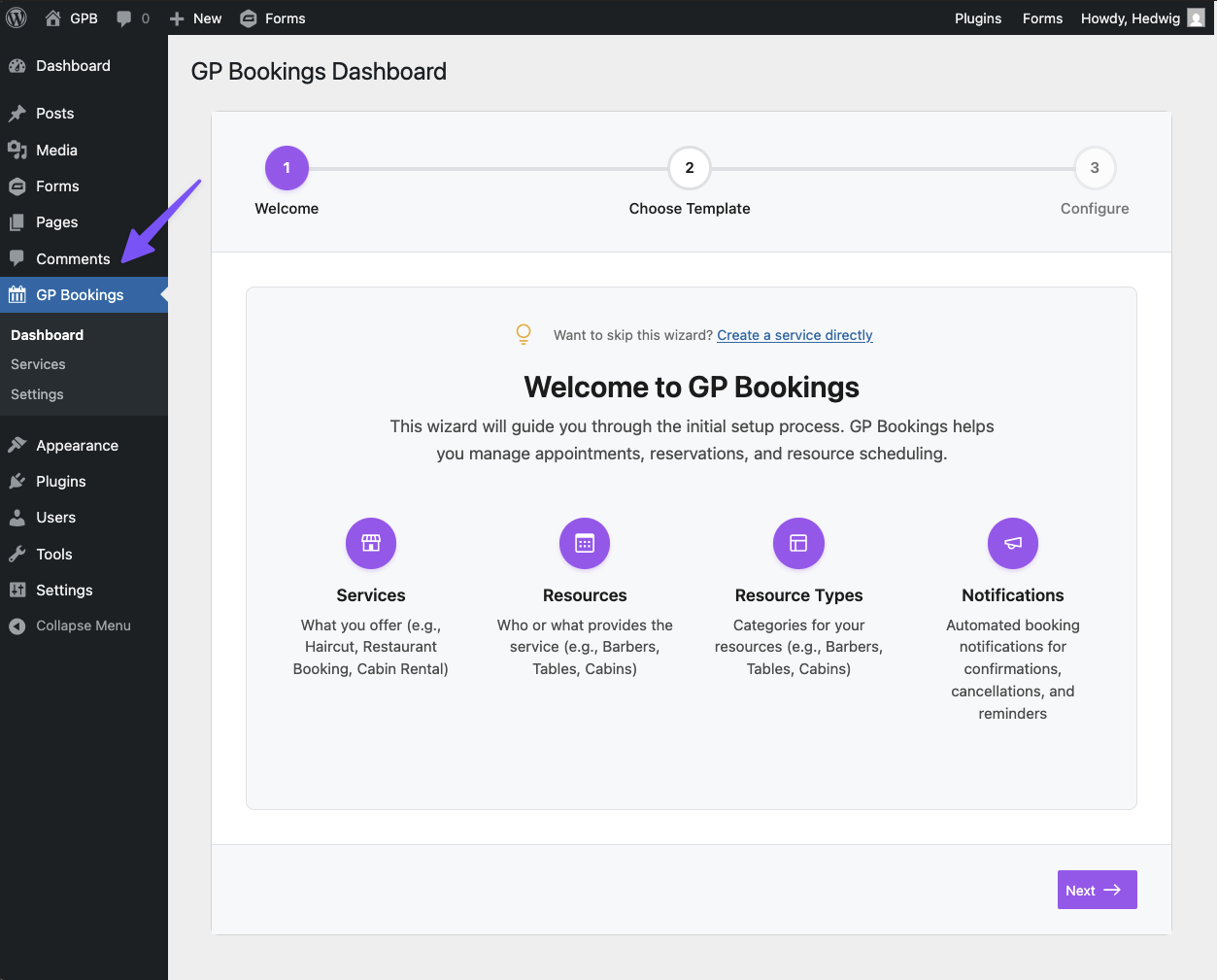1217x980 pixels.
Task: Click the Dashboard gauge icon in sidebar
Action: click(x=17, y=66)
